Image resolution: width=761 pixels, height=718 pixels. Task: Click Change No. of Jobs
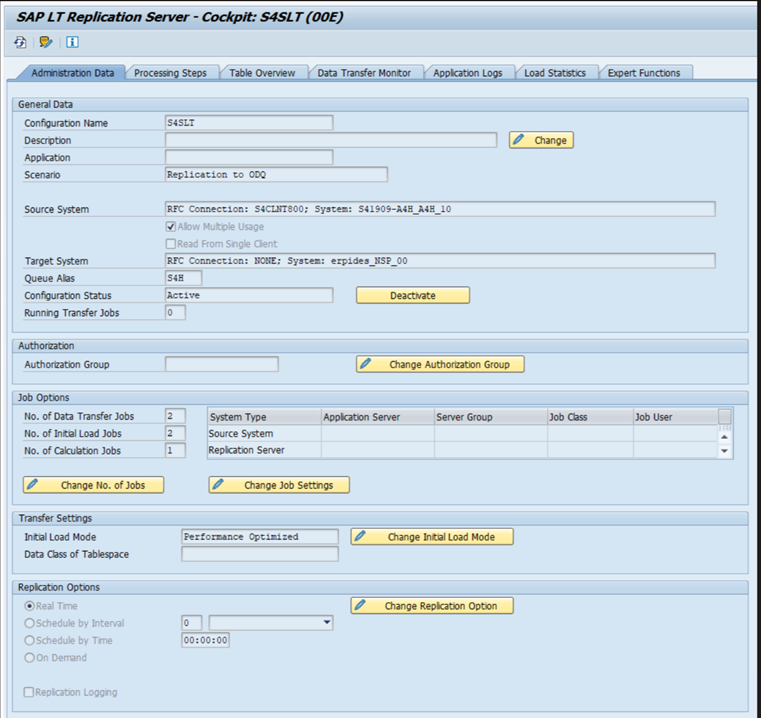click(x=93, y=485)
